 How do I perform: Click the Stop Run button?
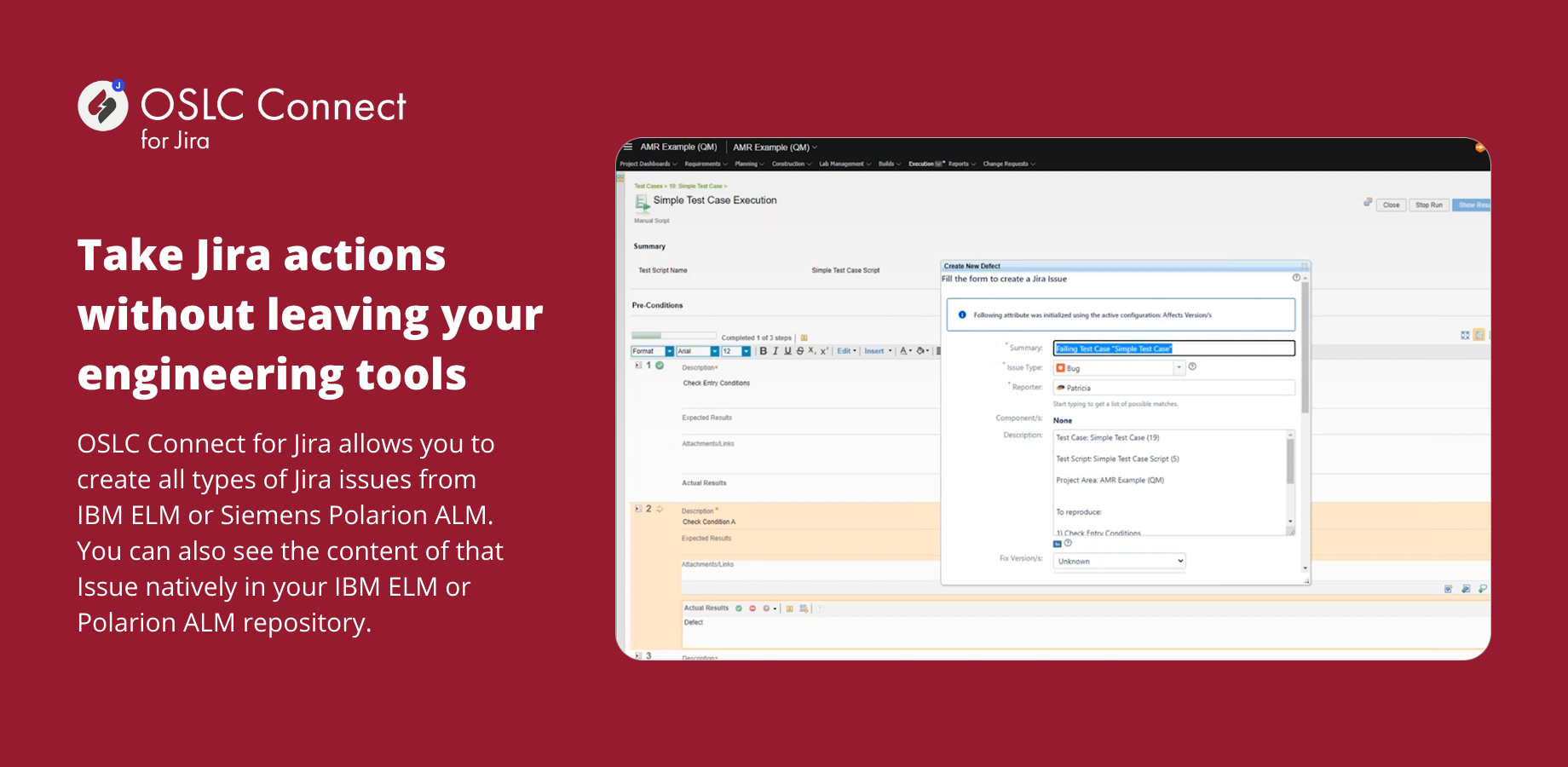click(1428, 205)
